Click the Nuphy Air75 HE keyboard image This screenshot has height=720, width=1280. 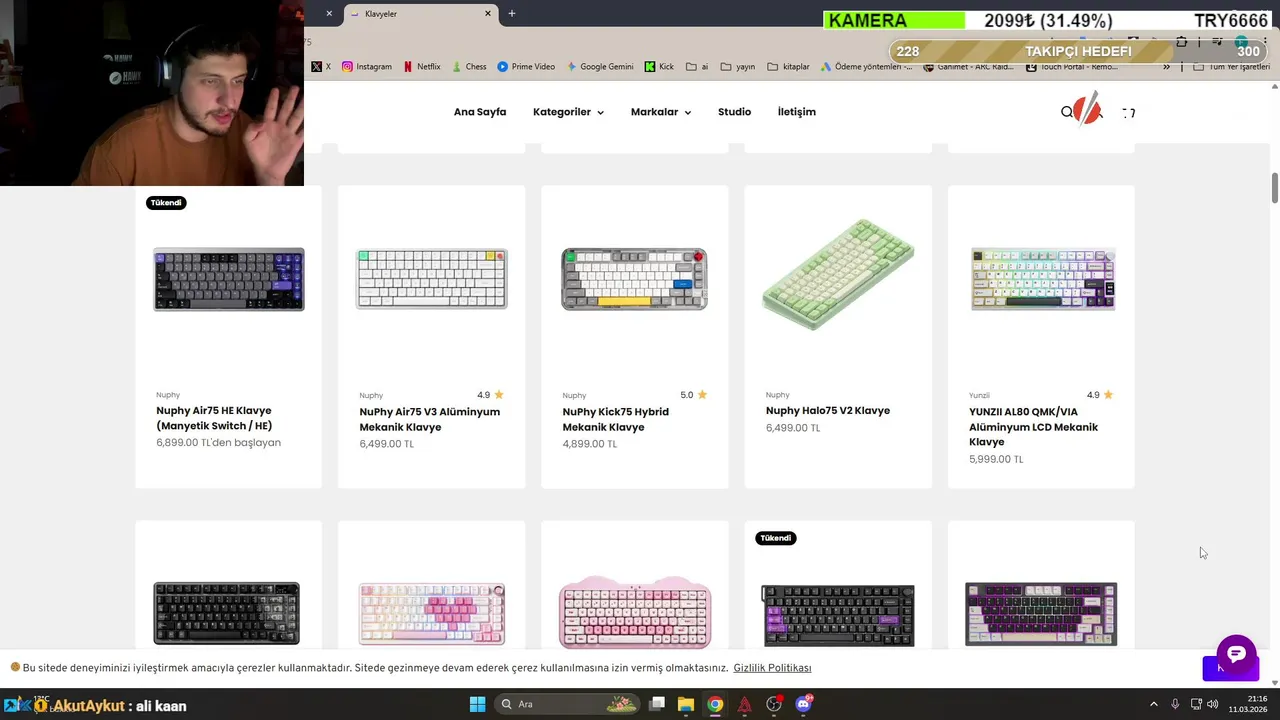(229, 280)
